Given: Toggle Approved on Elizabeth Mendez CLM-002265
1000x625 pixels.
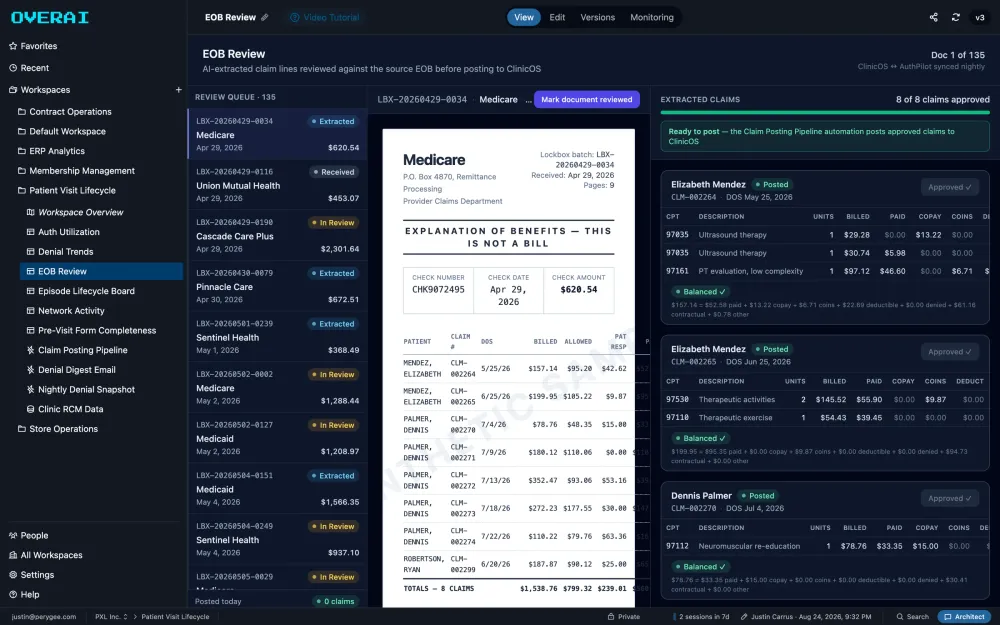Looking at the screenshot, I should [950, 351].
